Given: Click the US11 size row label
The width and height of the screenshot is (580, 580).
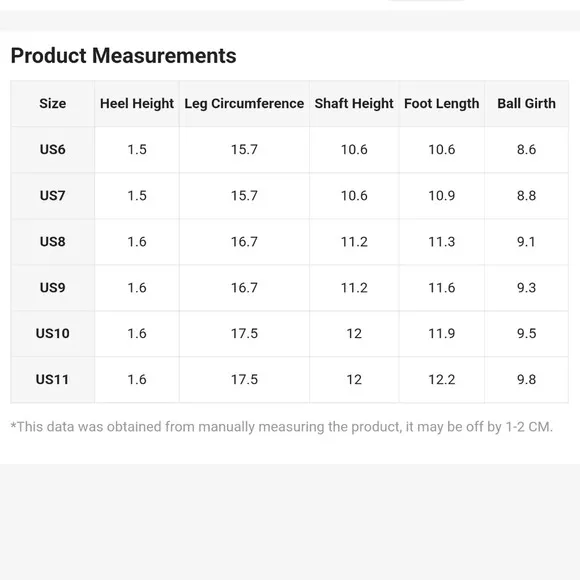Looking at the screenshot, I should tap(52, 380).
